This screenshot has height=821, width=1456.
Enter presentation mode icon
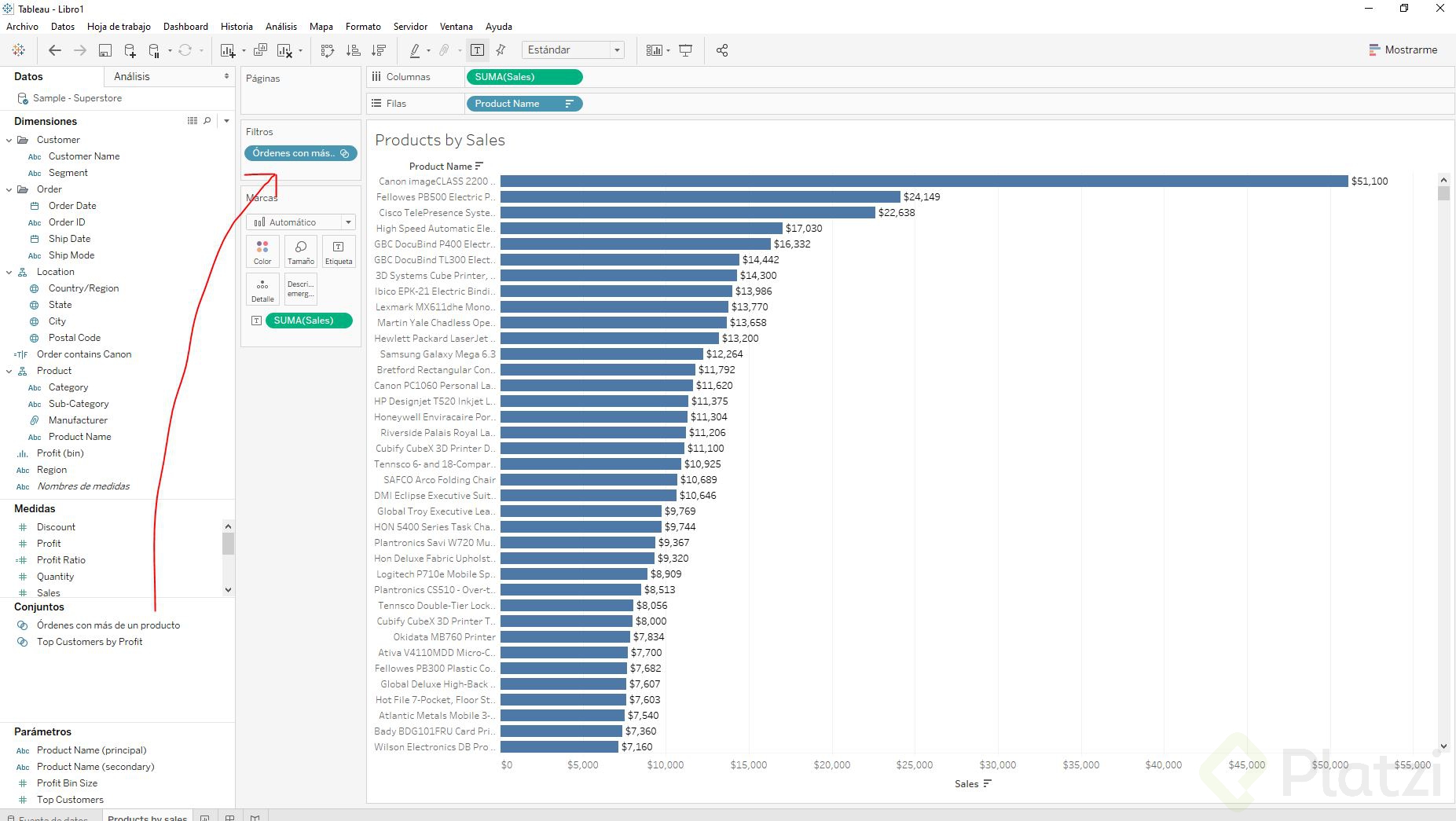click(686, 50)
